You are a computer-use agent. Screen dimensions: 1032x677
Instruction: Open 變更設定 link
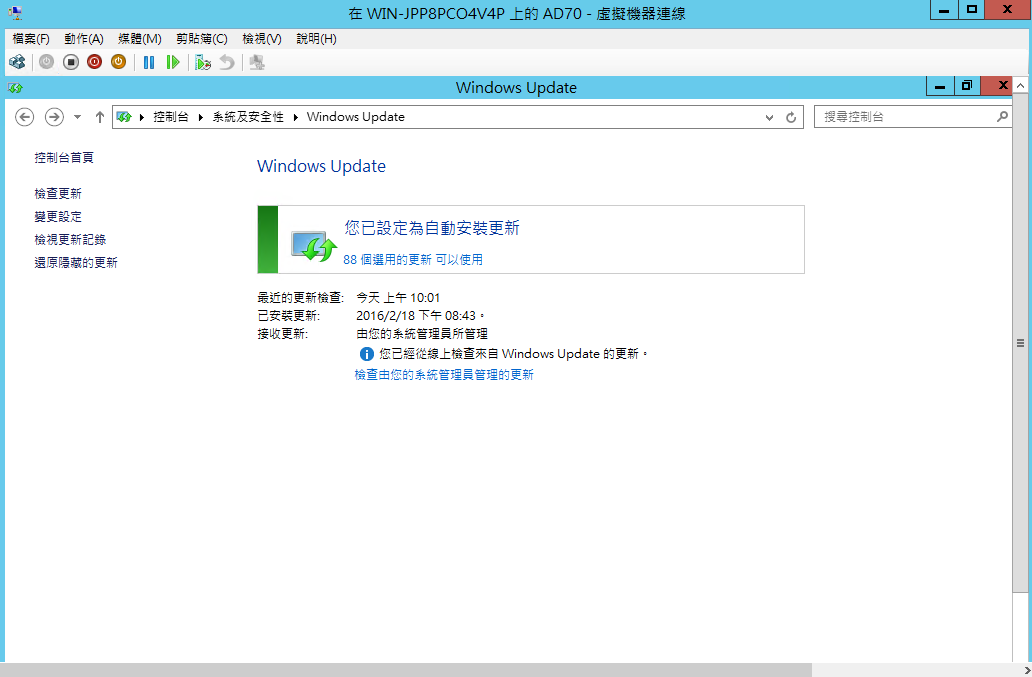click(58, 216)
